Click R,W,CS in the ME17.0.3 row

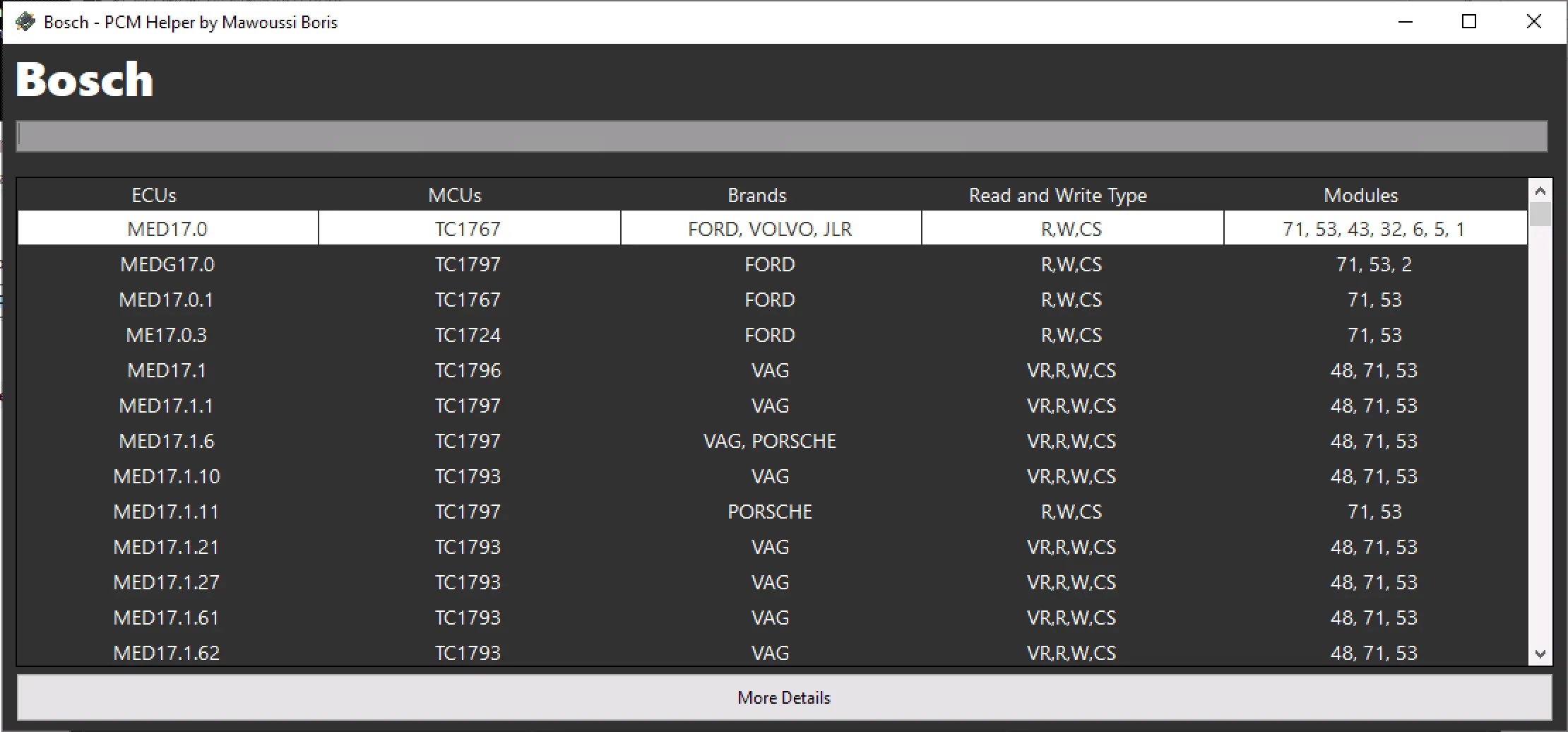[1071, 335]
